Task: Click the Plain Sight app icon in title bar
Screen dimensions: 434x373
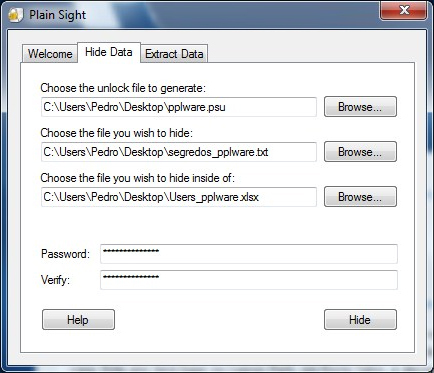Action: (x=16, y=15)
